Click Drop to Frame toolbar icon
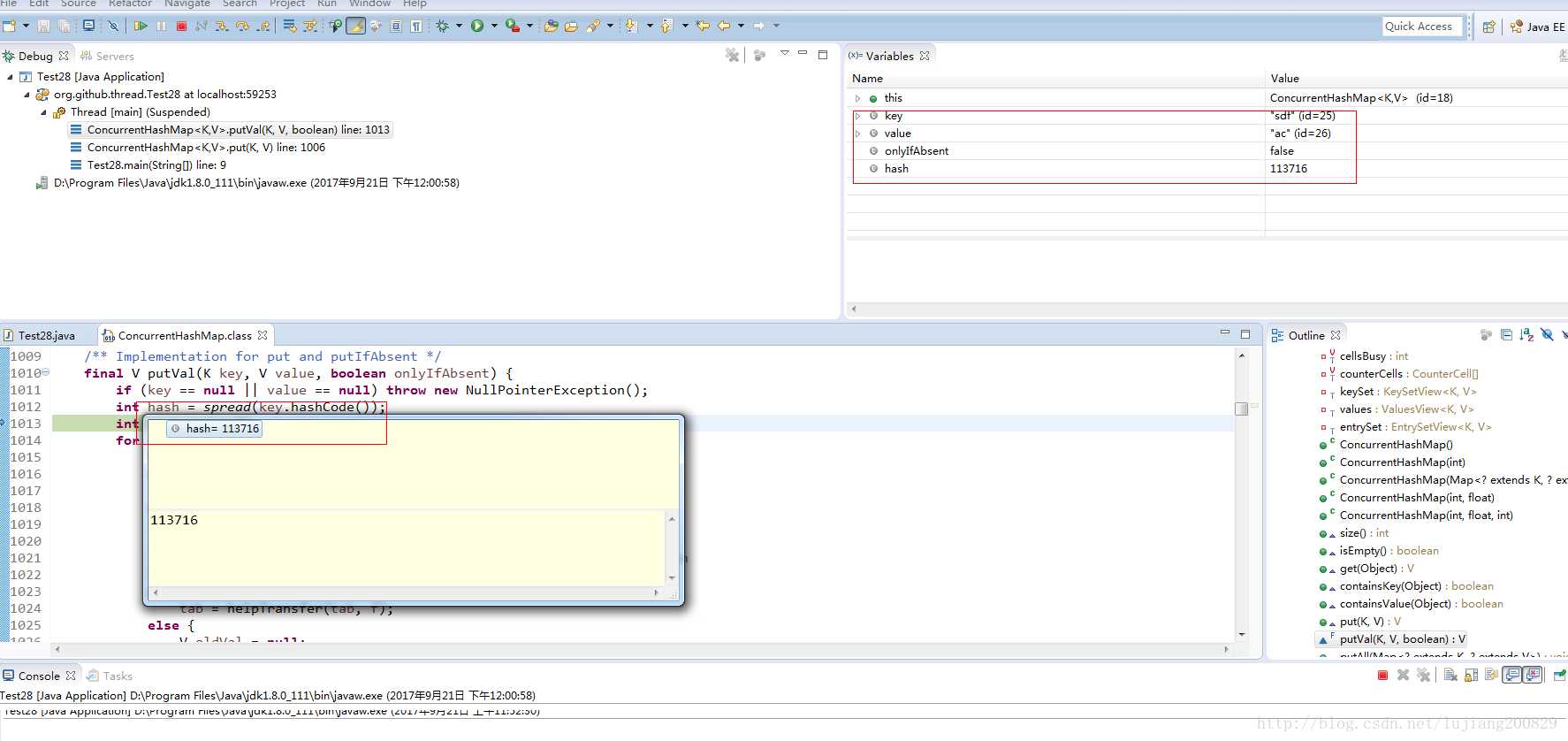Screen dimensions: 1568x741 [x=289, y=26]
